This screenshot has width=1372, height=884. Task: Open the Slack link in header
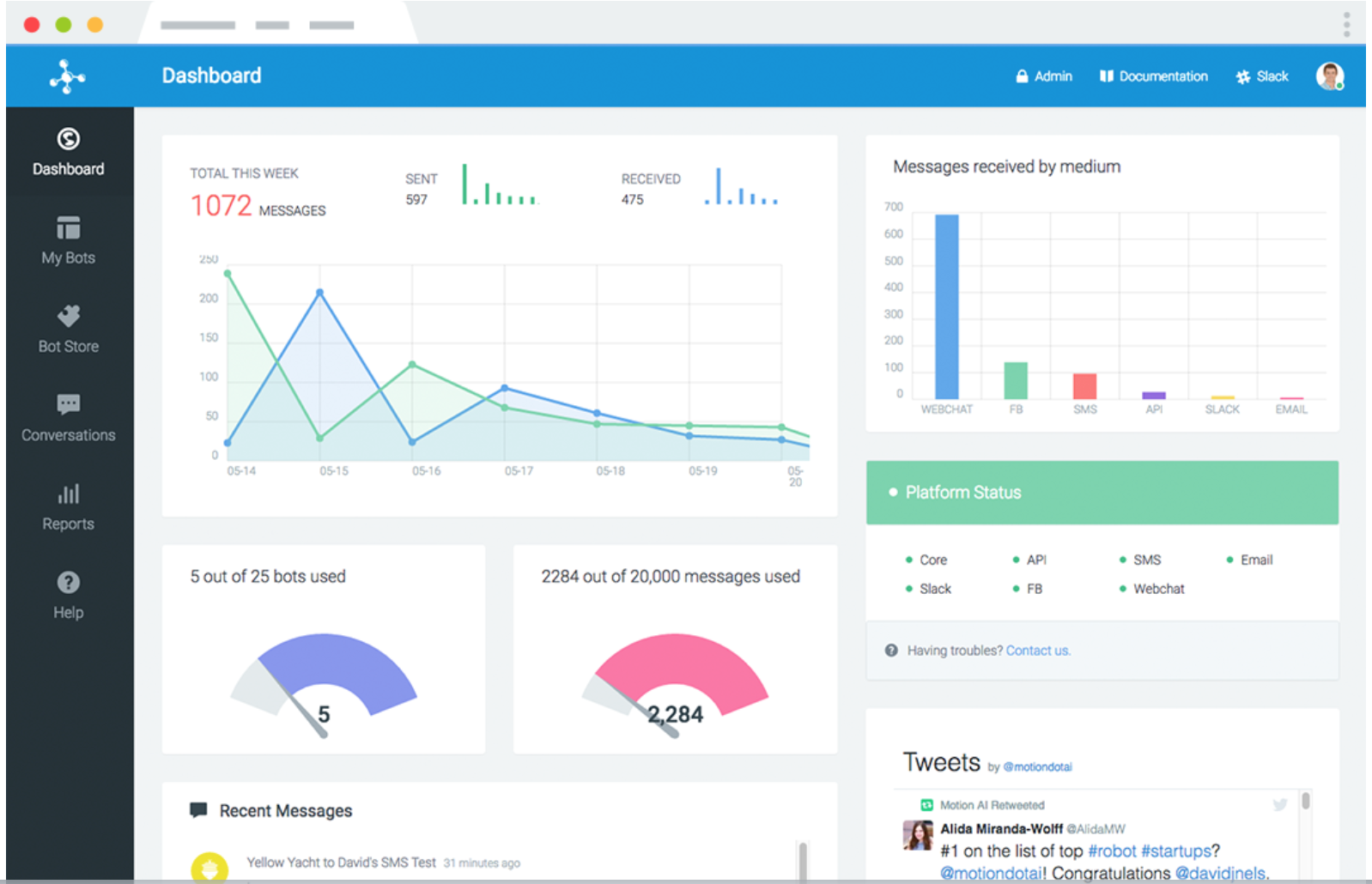tap(1262, 76)
